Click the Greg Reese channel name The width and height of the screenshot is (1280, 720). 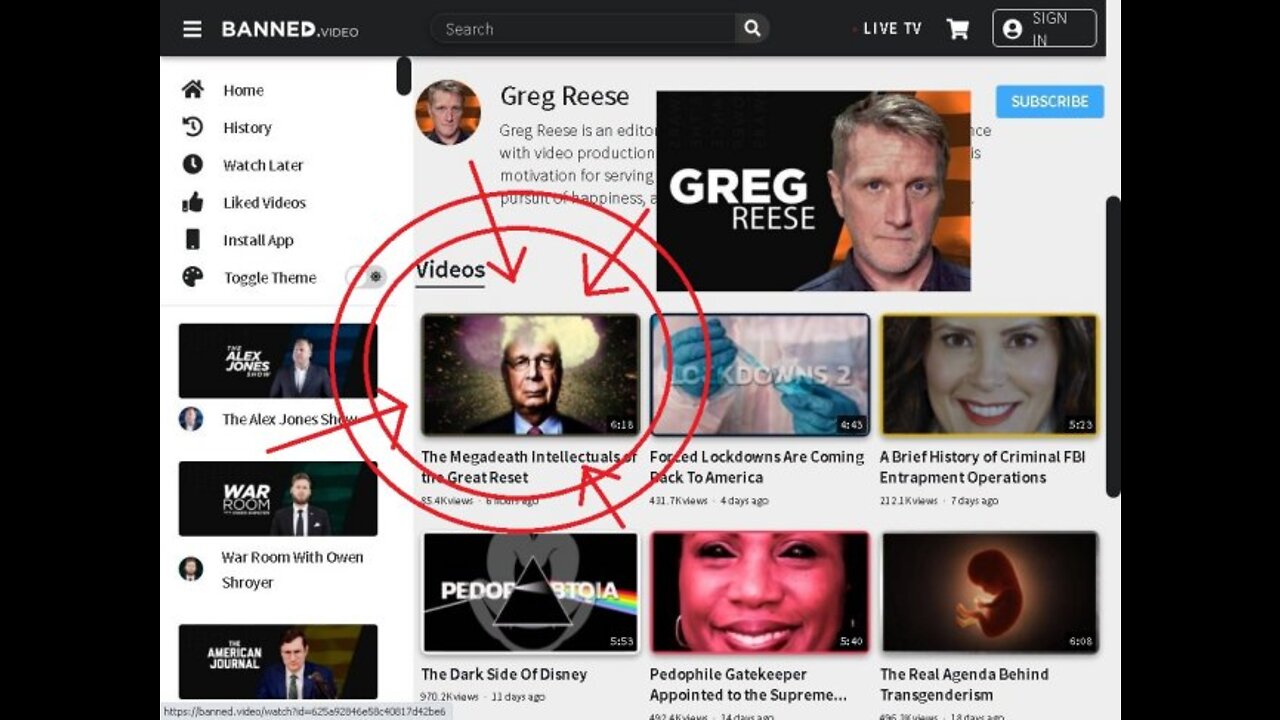564,96
